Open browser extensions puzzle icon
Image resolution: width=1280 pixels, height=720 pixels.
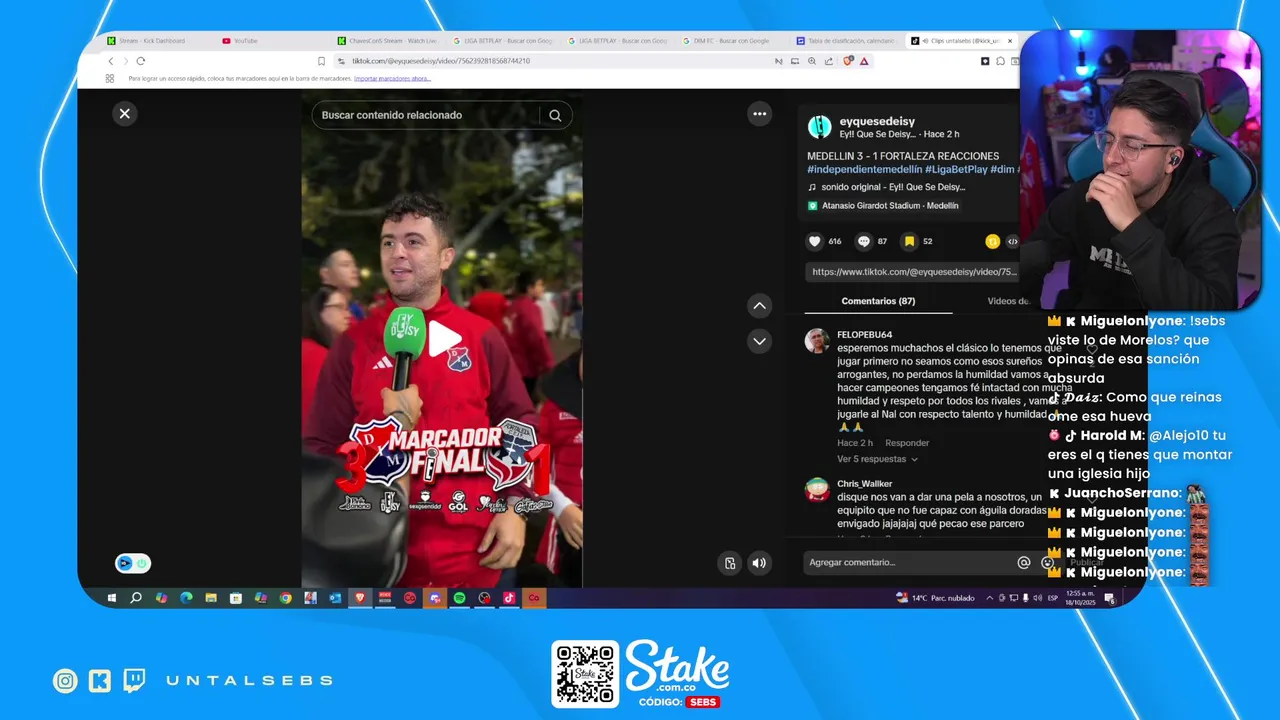pyautogui.click(x=1000, y=61)
